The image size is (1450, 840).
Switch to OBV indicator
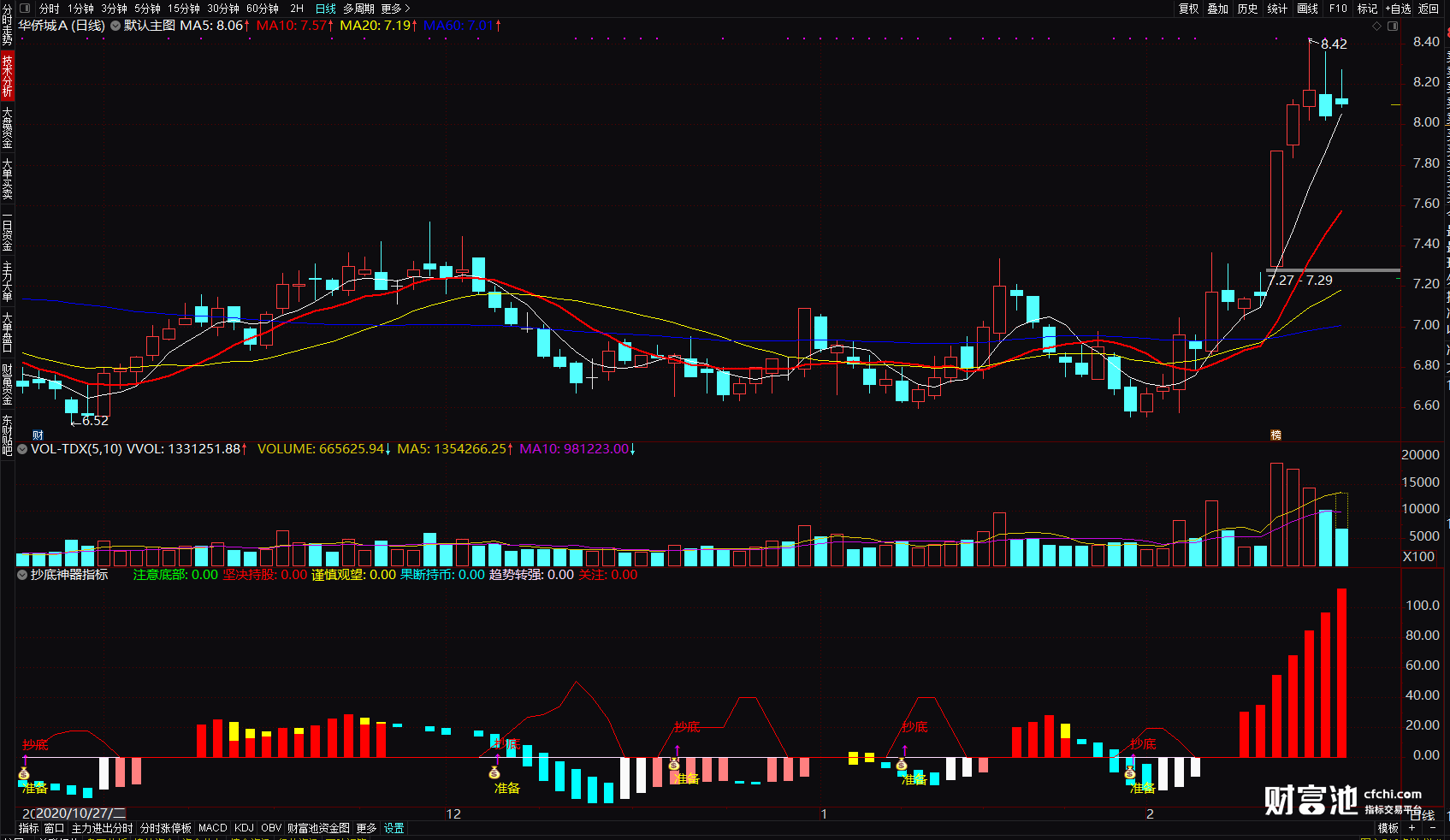[x=271, y=828]
